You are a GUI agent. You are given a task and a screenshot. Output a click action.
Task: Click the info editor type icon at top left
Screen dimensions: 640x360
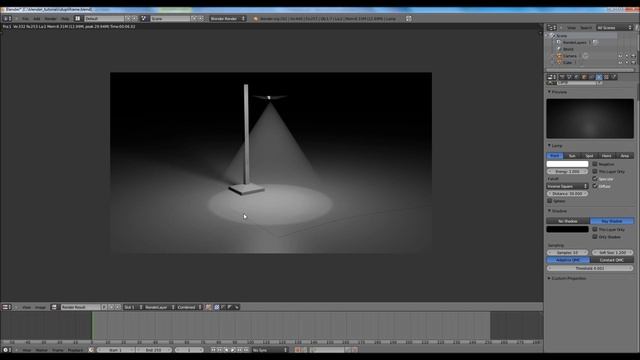7,19
